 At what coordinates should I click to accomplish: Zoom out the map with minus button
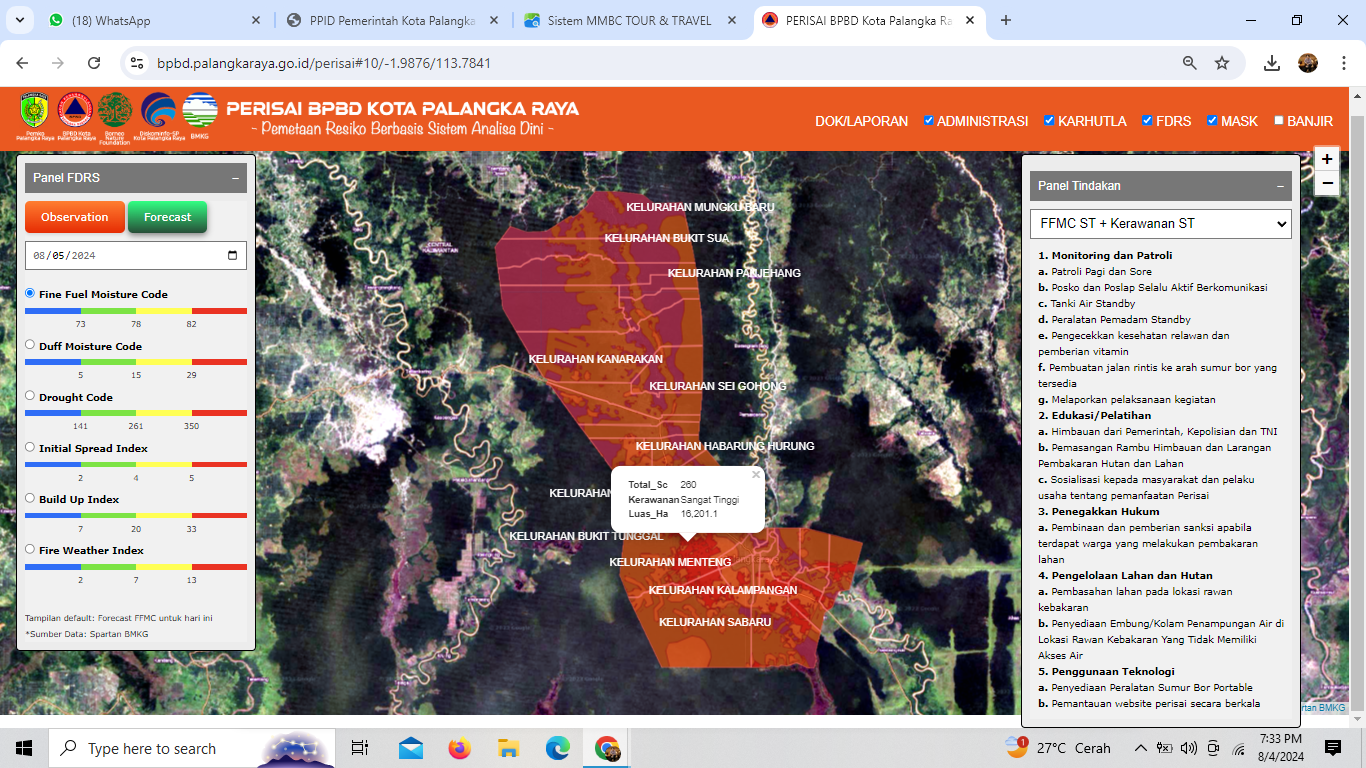[x=1327, y=183]
